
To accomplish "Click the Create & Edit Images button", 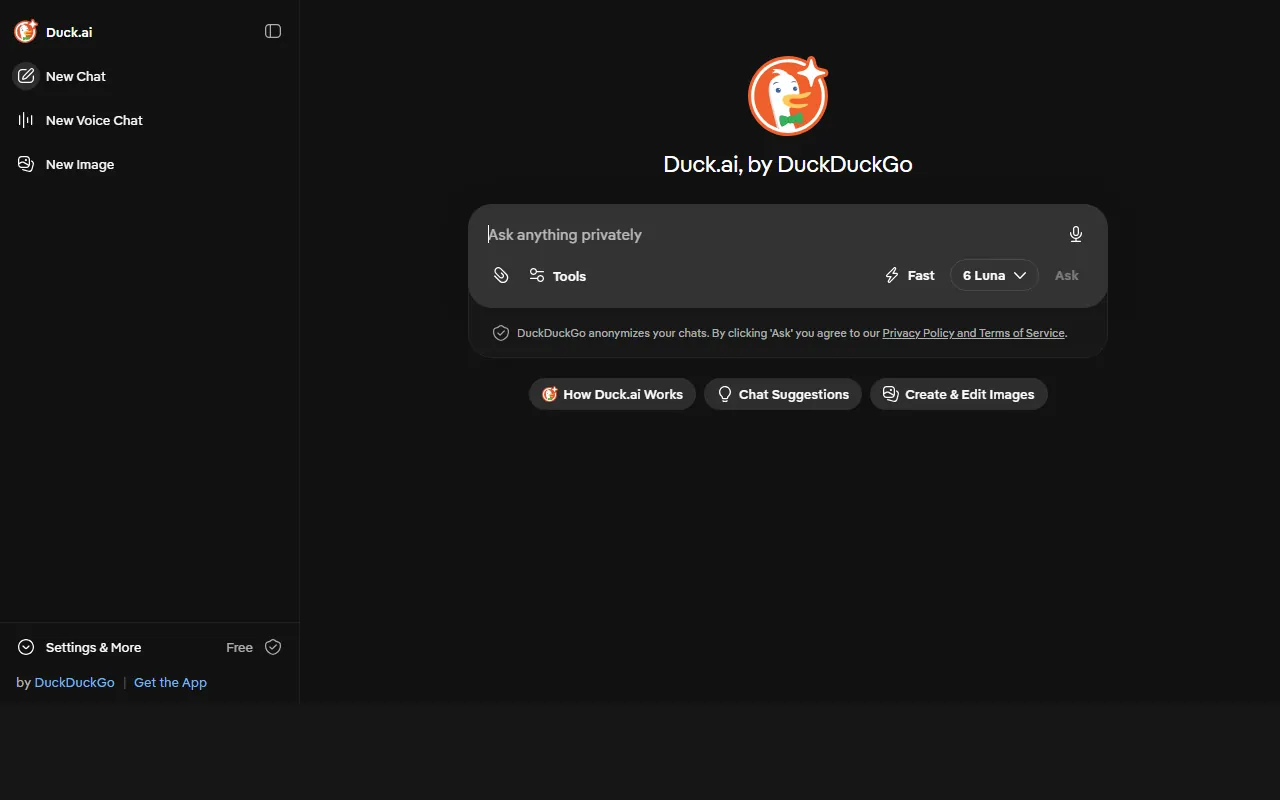I will (959, 394).
